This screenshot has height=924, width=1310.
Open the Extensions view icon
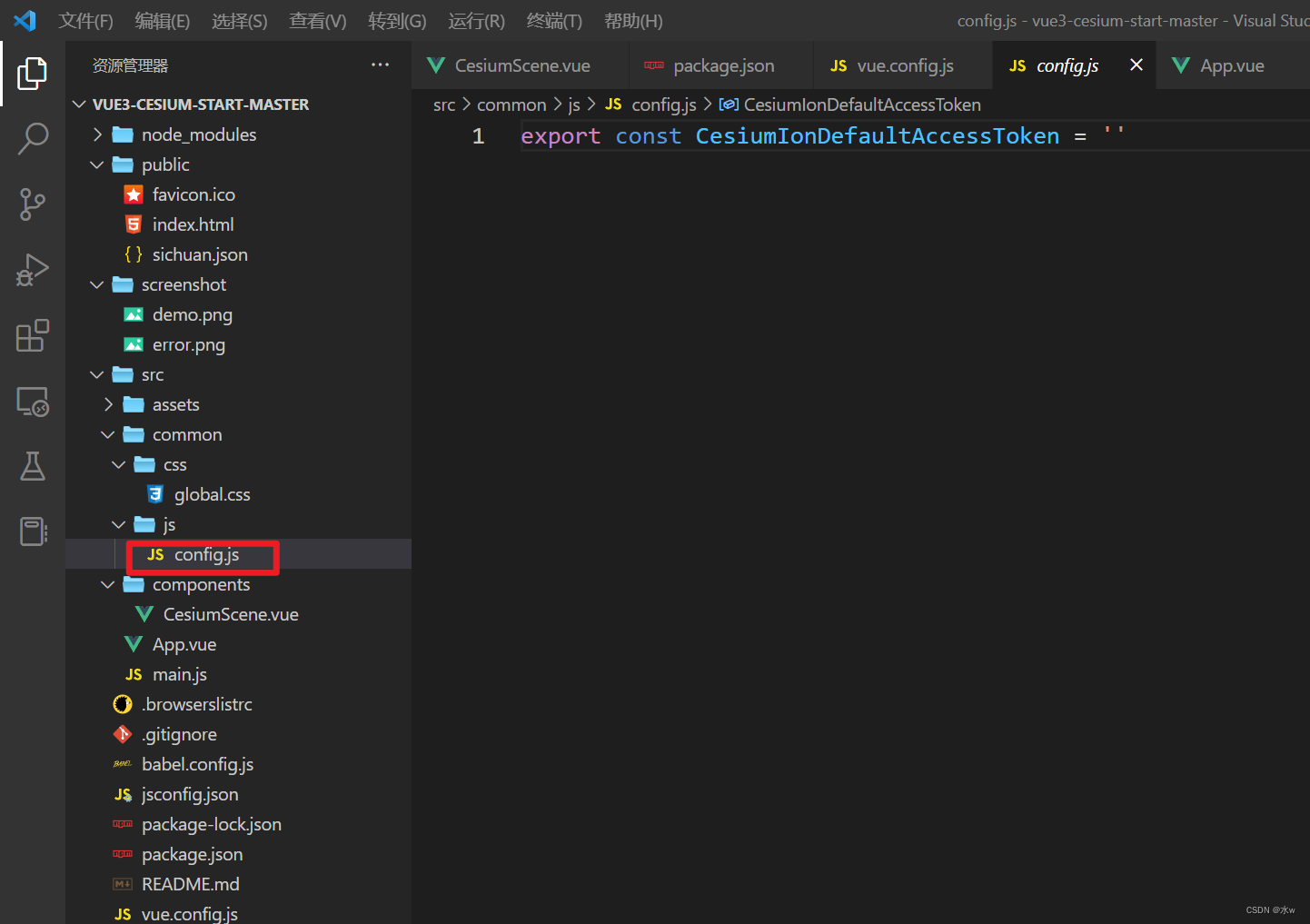[33, 335]
